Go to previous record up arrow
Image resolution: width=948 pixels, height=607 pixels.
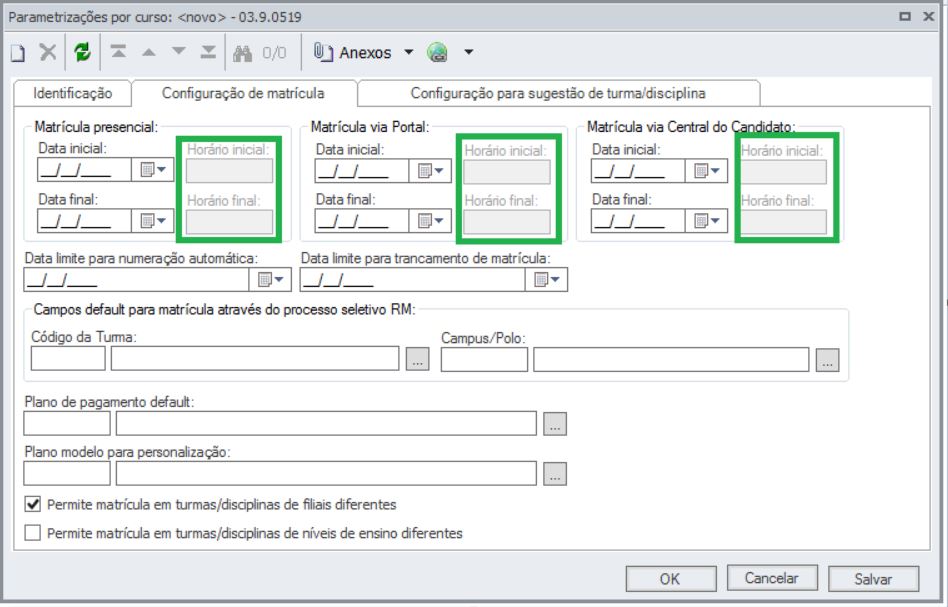(149, 53)
